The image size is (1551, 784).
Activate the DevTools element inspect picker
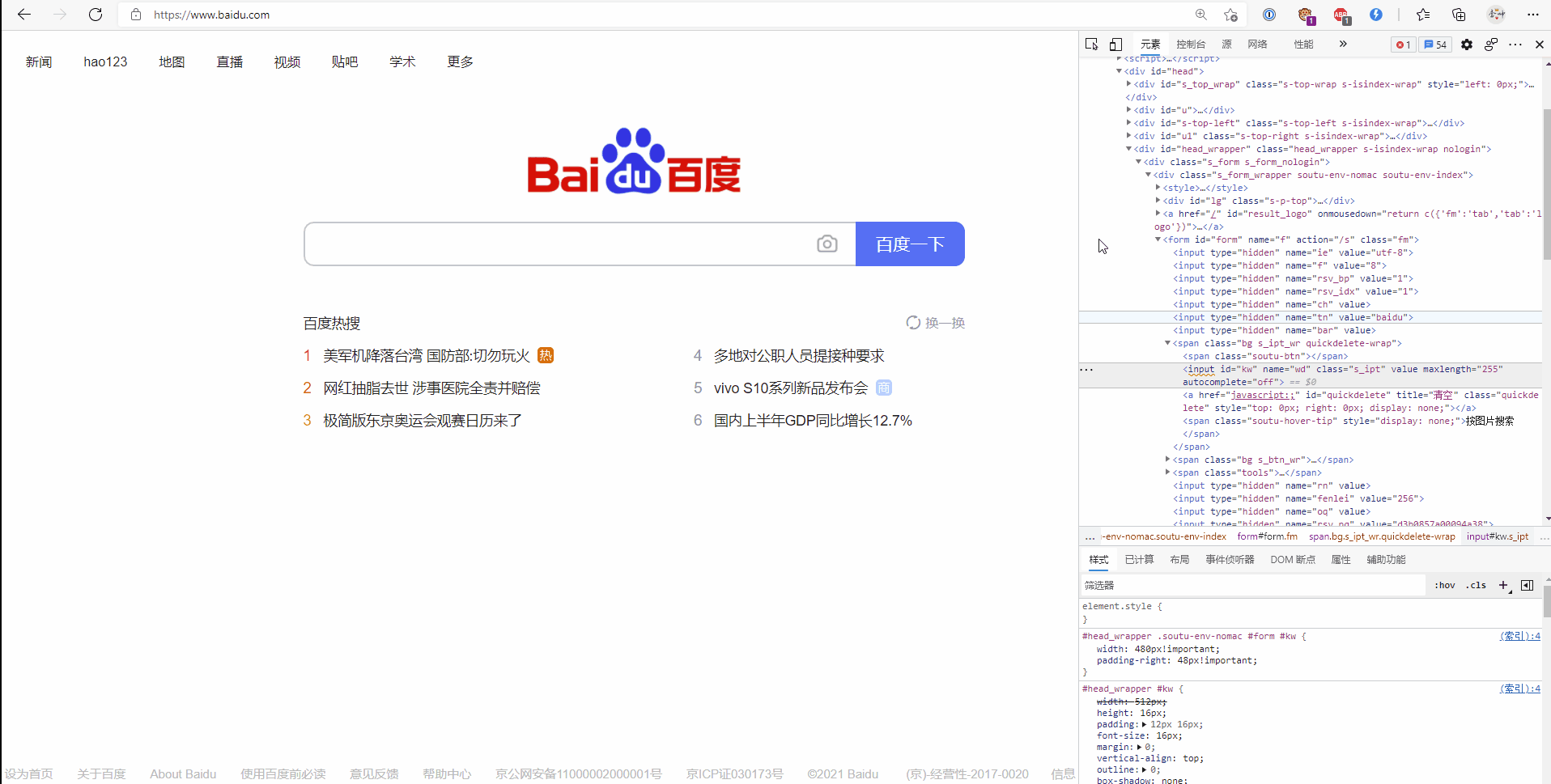click(x=1092, y=44)
